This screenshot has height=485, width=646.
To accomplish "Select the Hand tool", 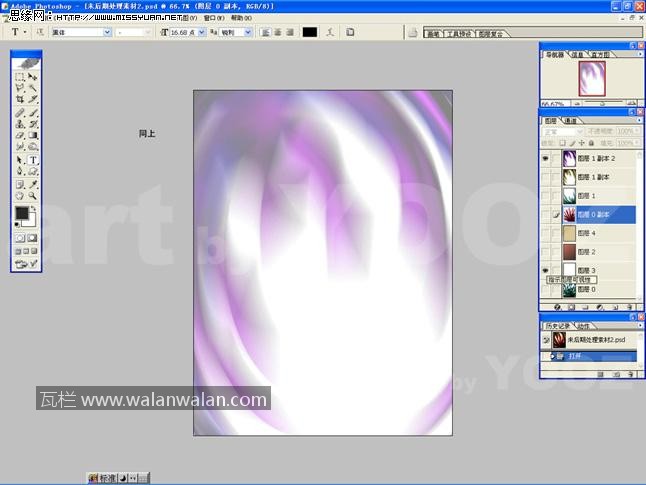I will click(x=20, y=196).
